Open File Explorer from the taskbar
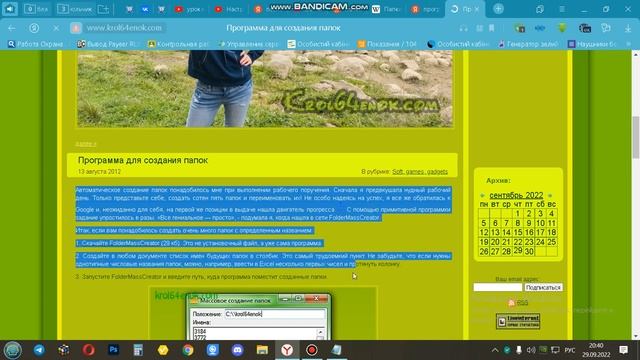 [x=262, y=350]
